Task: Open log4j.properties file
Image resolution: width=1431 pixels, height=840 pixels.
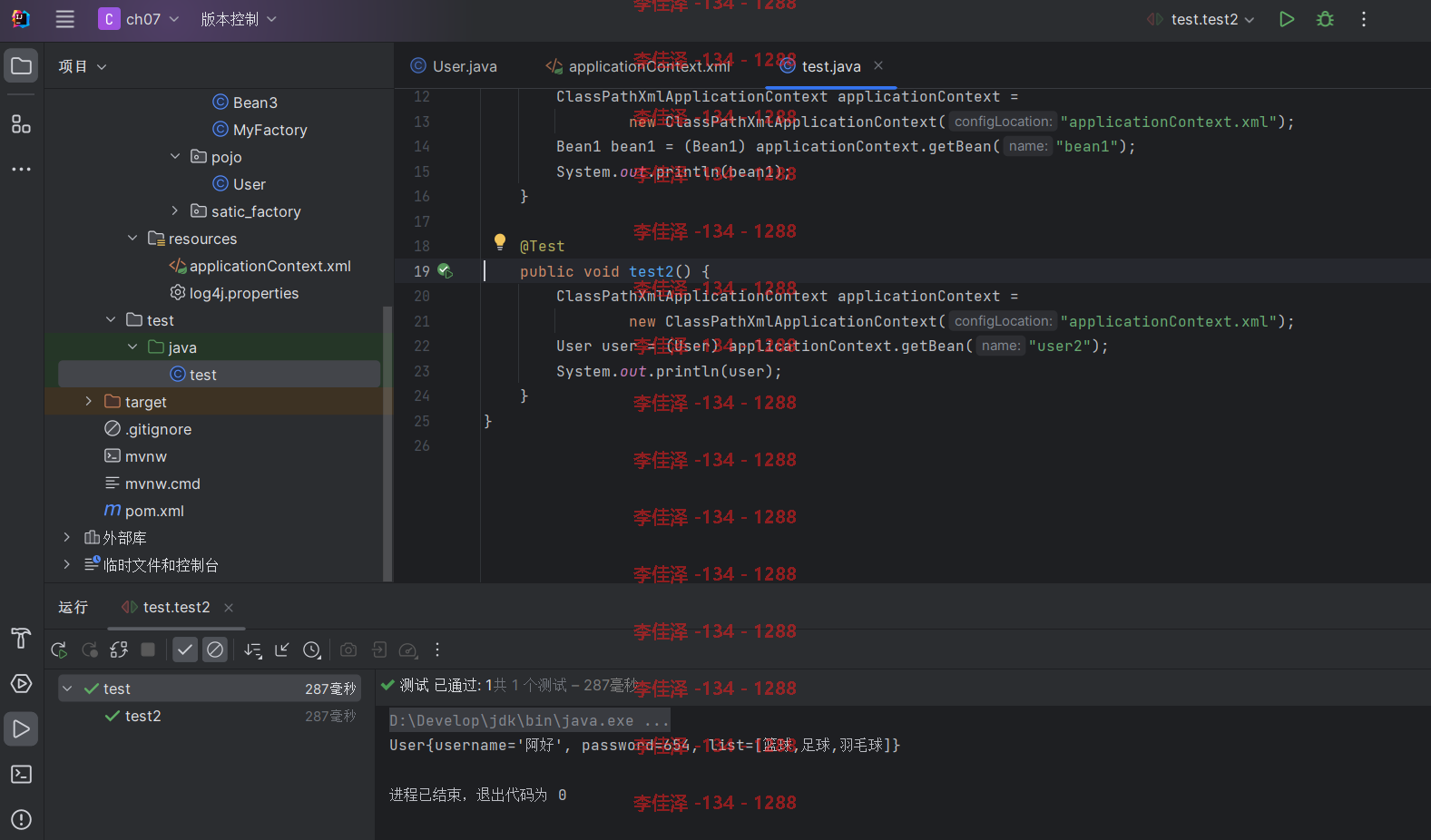Action: 234,293
